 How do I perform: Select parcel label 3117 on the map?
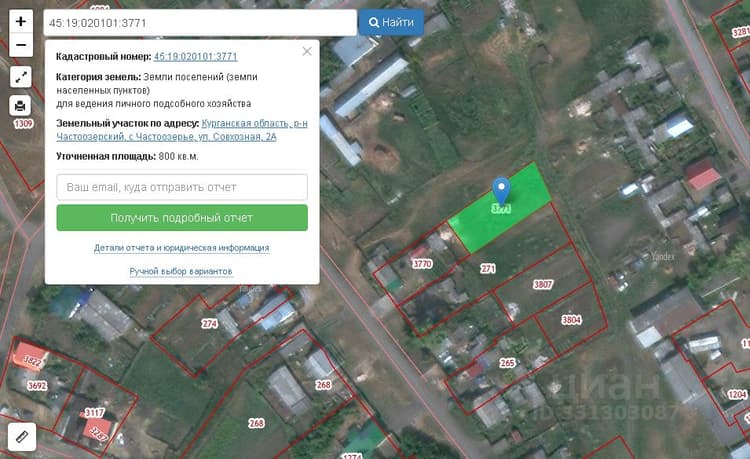pos(95,413)
